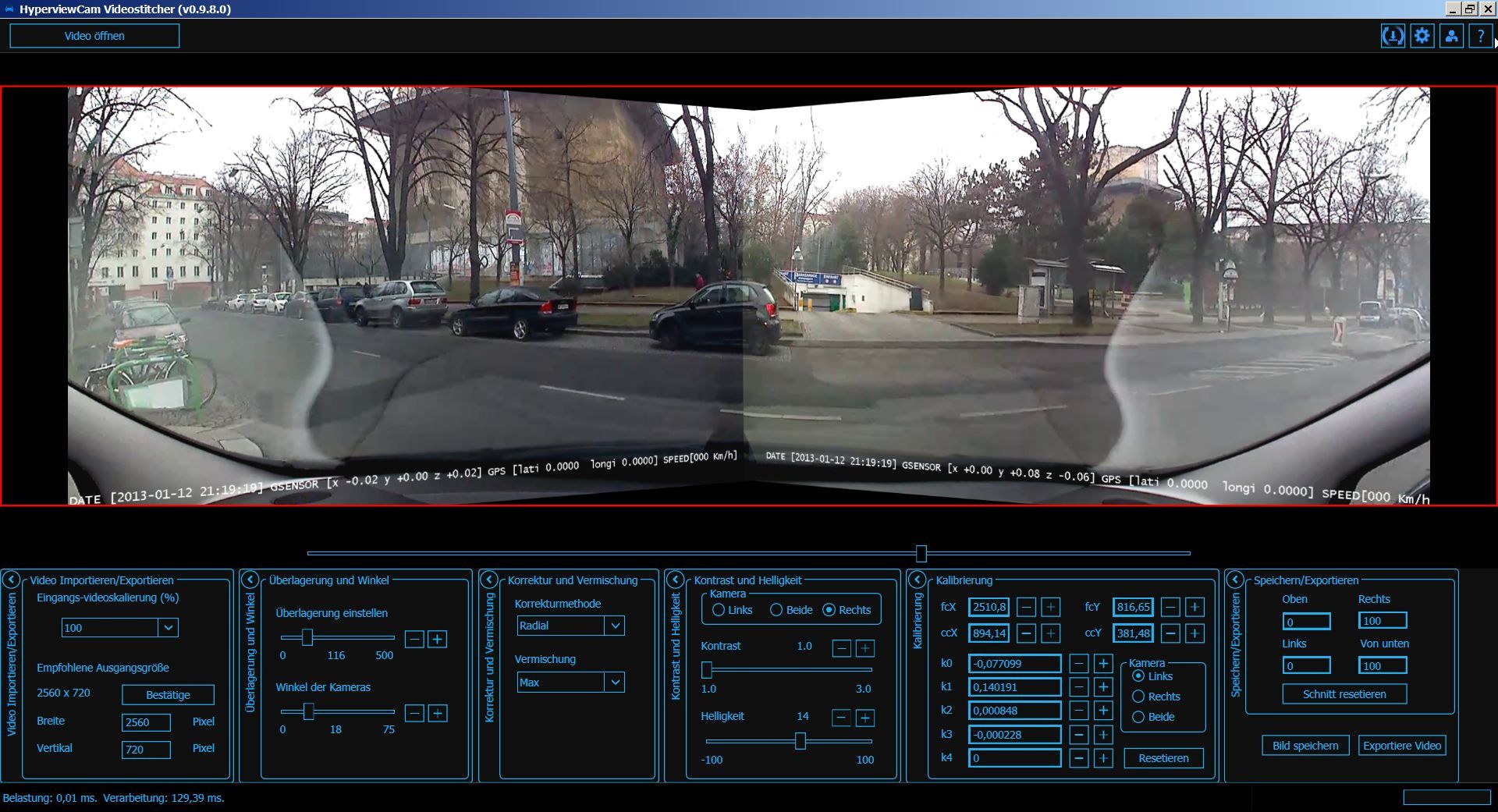Decrease k0 coefficient with minus
Viewport: 1498px width, 812px height.
pyautogui.click(x=1079, y=664)
